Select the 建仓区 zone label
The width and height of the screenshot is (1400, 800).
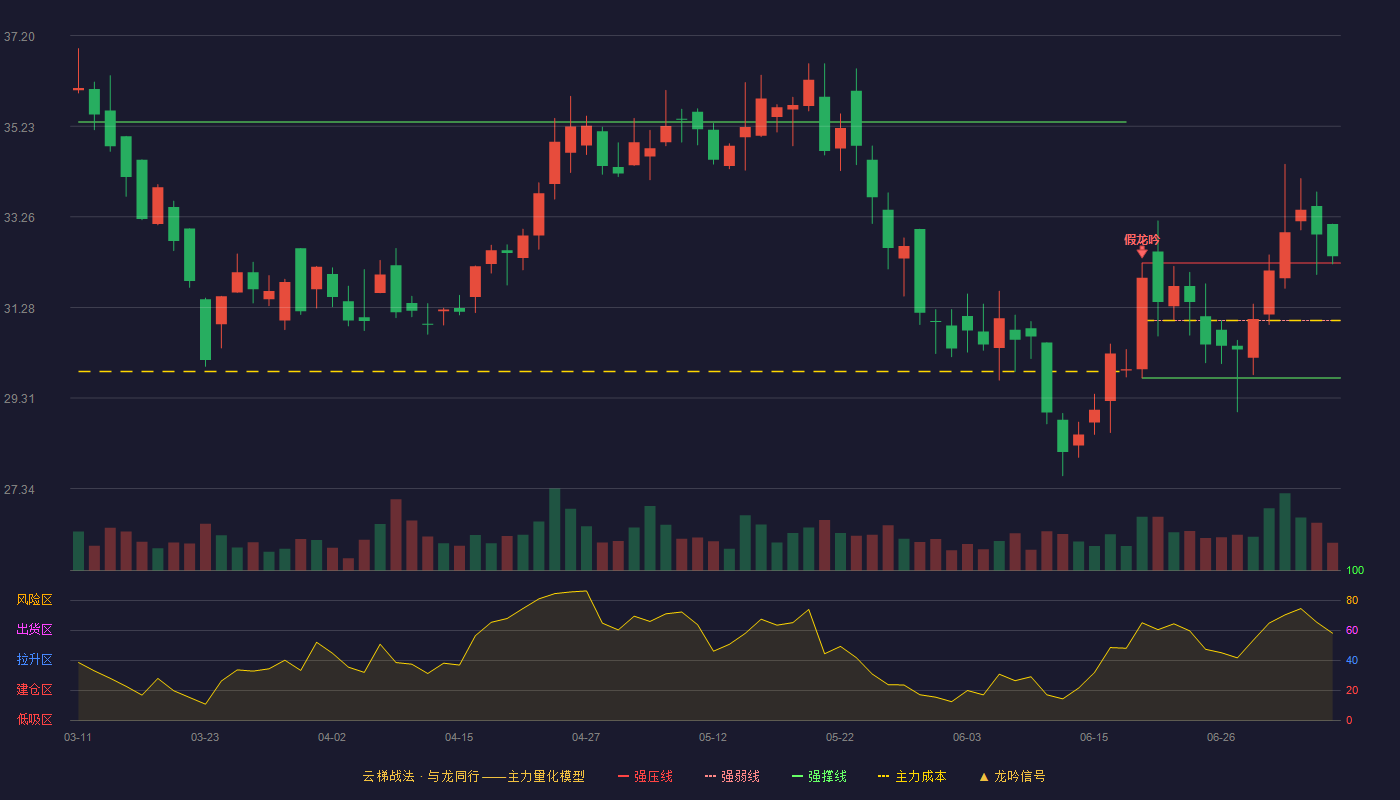[x=34, y=690]
